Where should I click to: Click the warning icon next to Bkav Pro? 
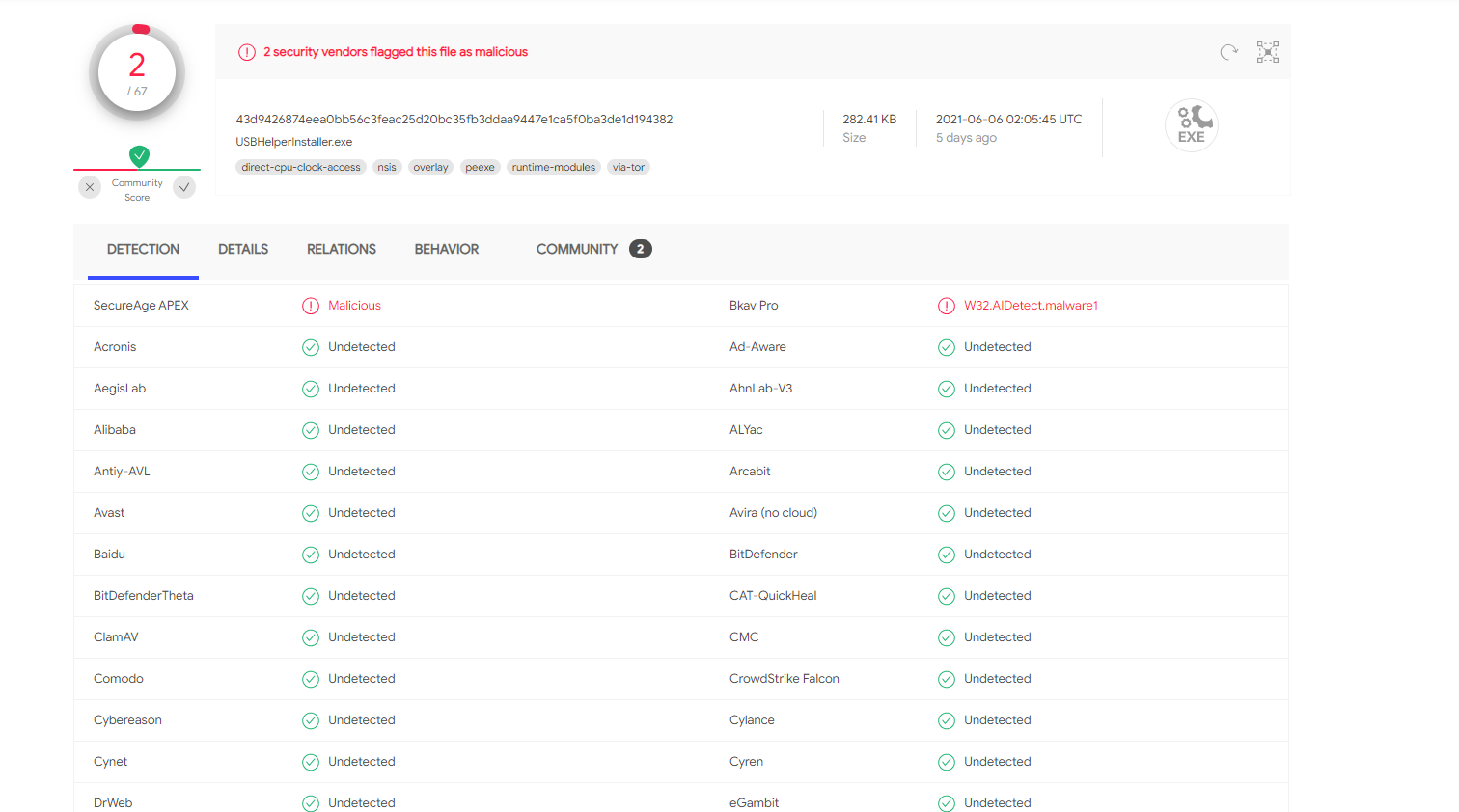click(x=947, y=305)
